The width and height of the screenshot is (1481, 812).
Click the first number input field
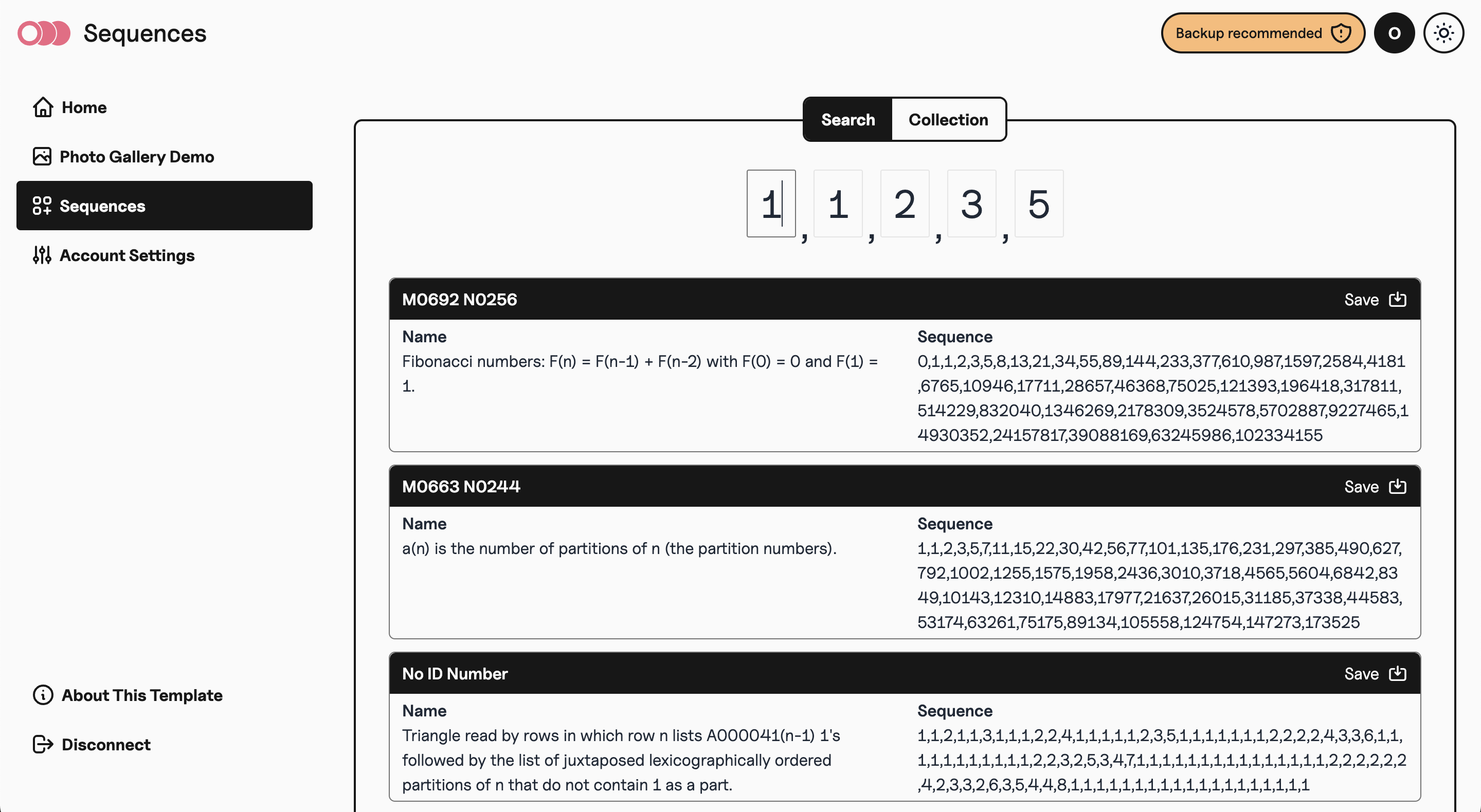coord(771,203)
